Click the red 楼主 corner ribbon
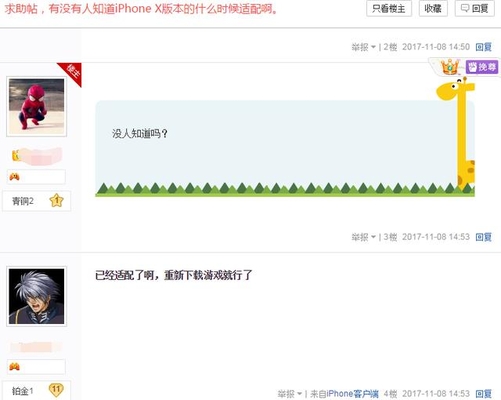501x400 pixels. (72, 72)
